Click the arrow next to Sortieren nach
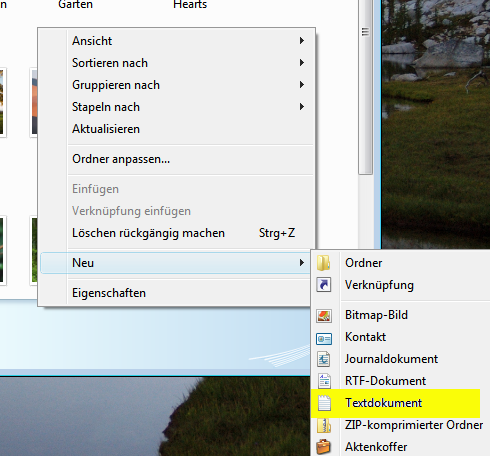Image resolution: width=490 pixels, height=456 pixels. [302, 63]
